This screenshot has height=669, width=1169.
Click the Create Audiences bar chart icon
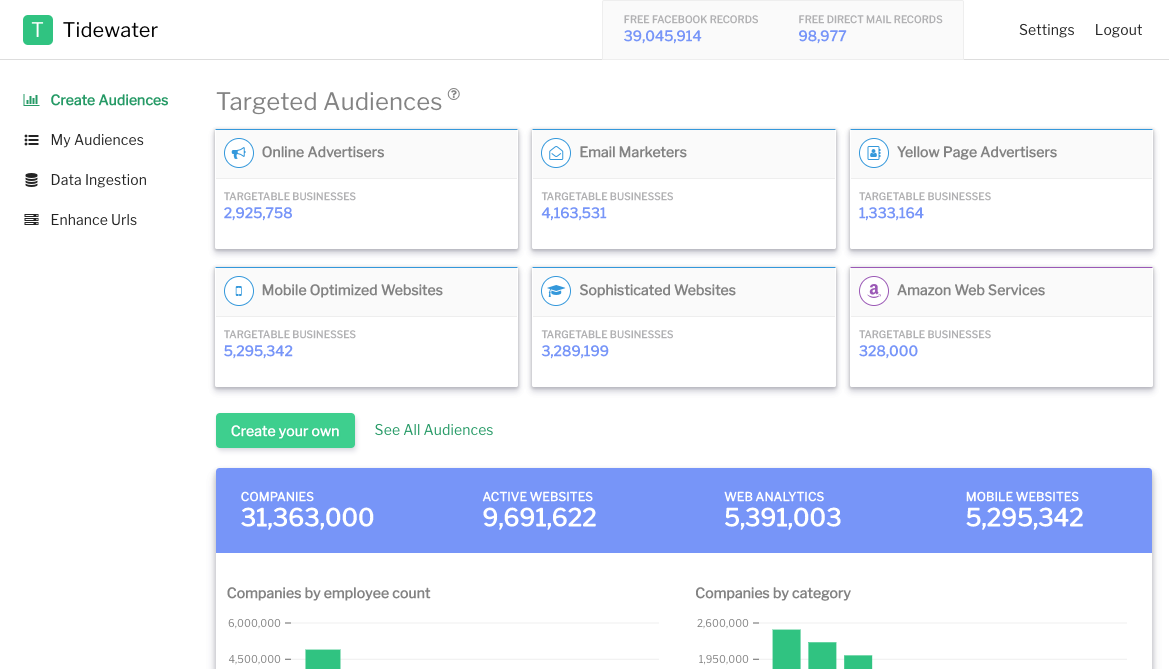pyautogui.click(x=31, y=100)
